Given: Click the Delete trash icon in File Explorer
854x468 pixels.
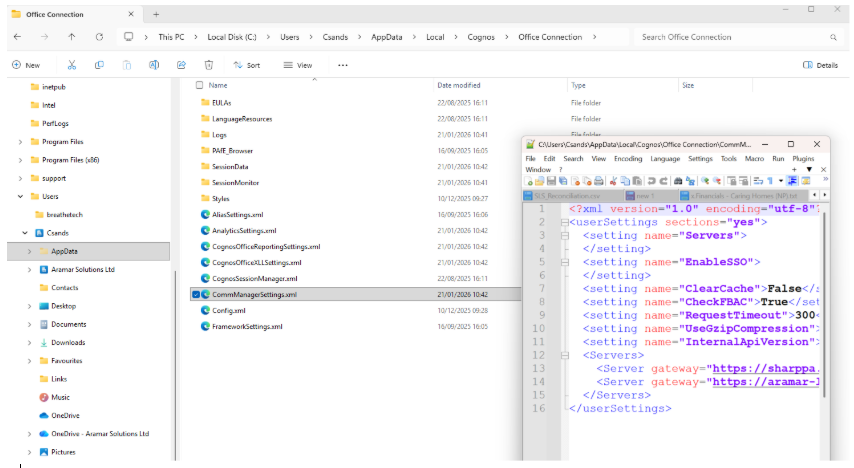Looking at the screenshot, I should tap(209, 65).
